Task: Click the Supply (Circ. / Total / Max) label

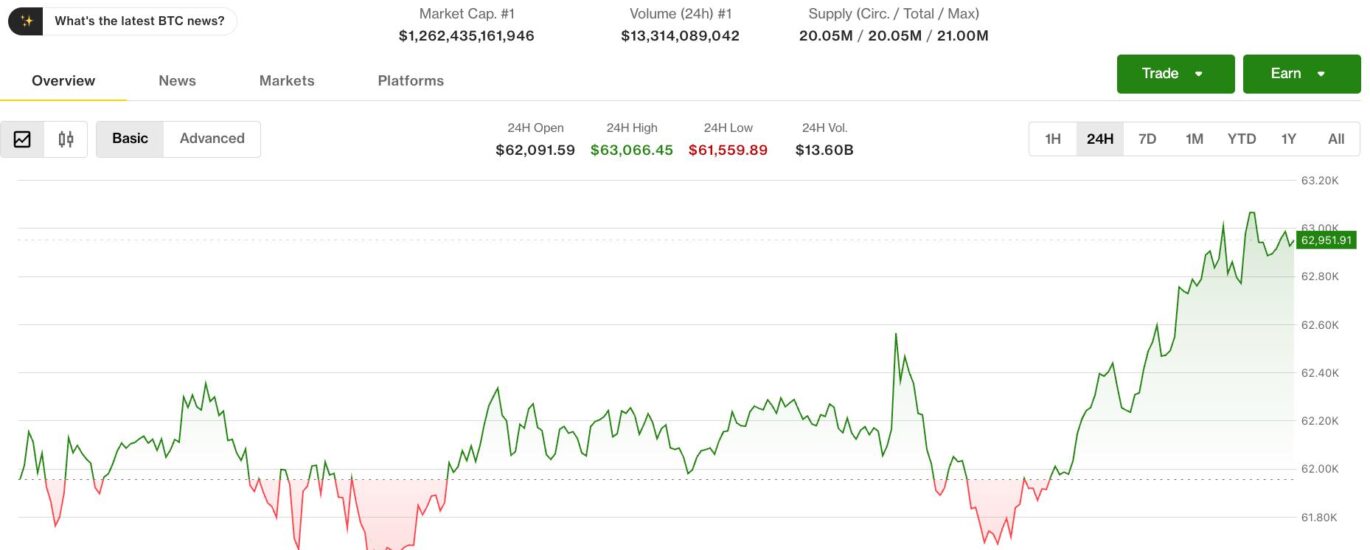Action: pos(894,14)
